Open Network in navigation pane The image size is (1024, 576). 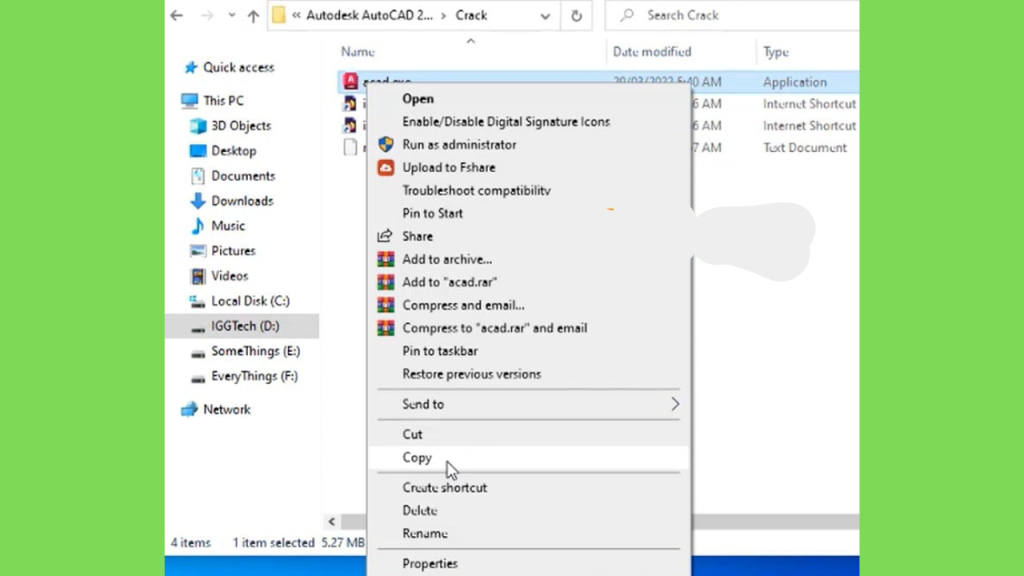[x=227, y=409]
